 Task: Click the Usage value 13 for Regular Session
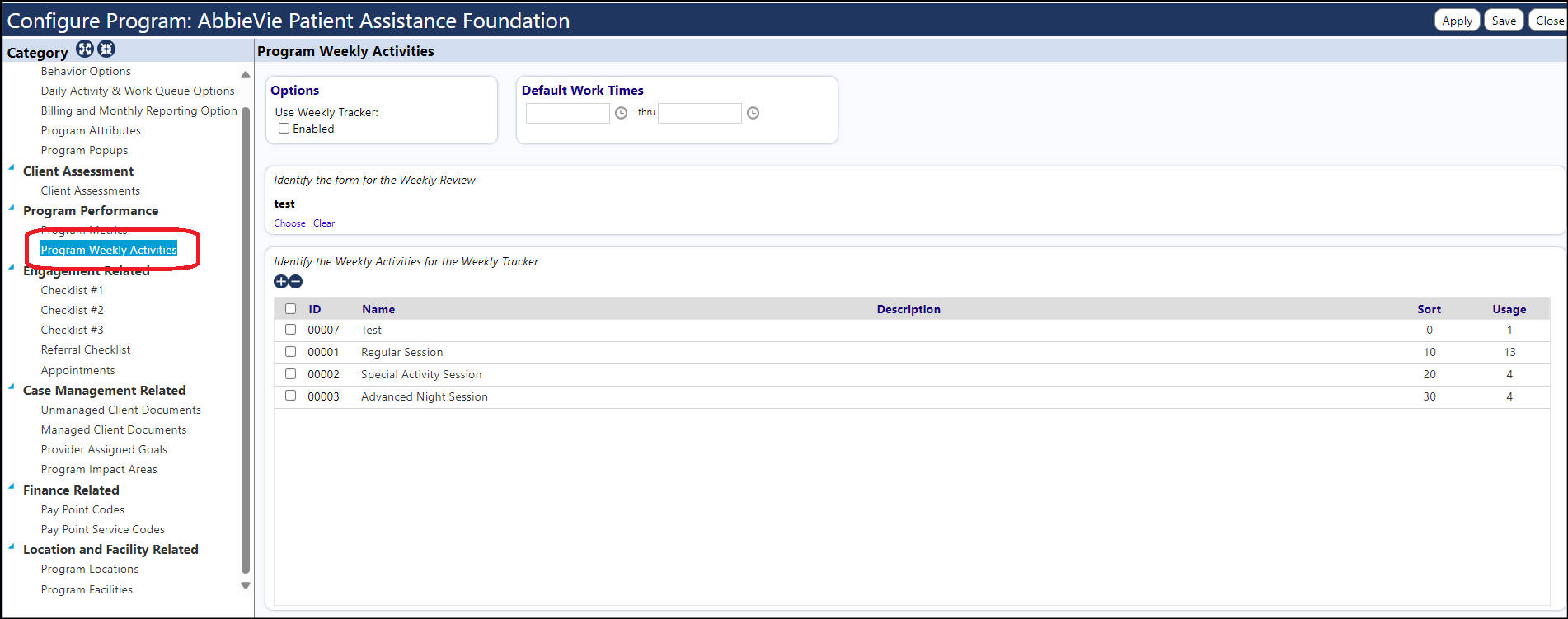(1509, 353)
